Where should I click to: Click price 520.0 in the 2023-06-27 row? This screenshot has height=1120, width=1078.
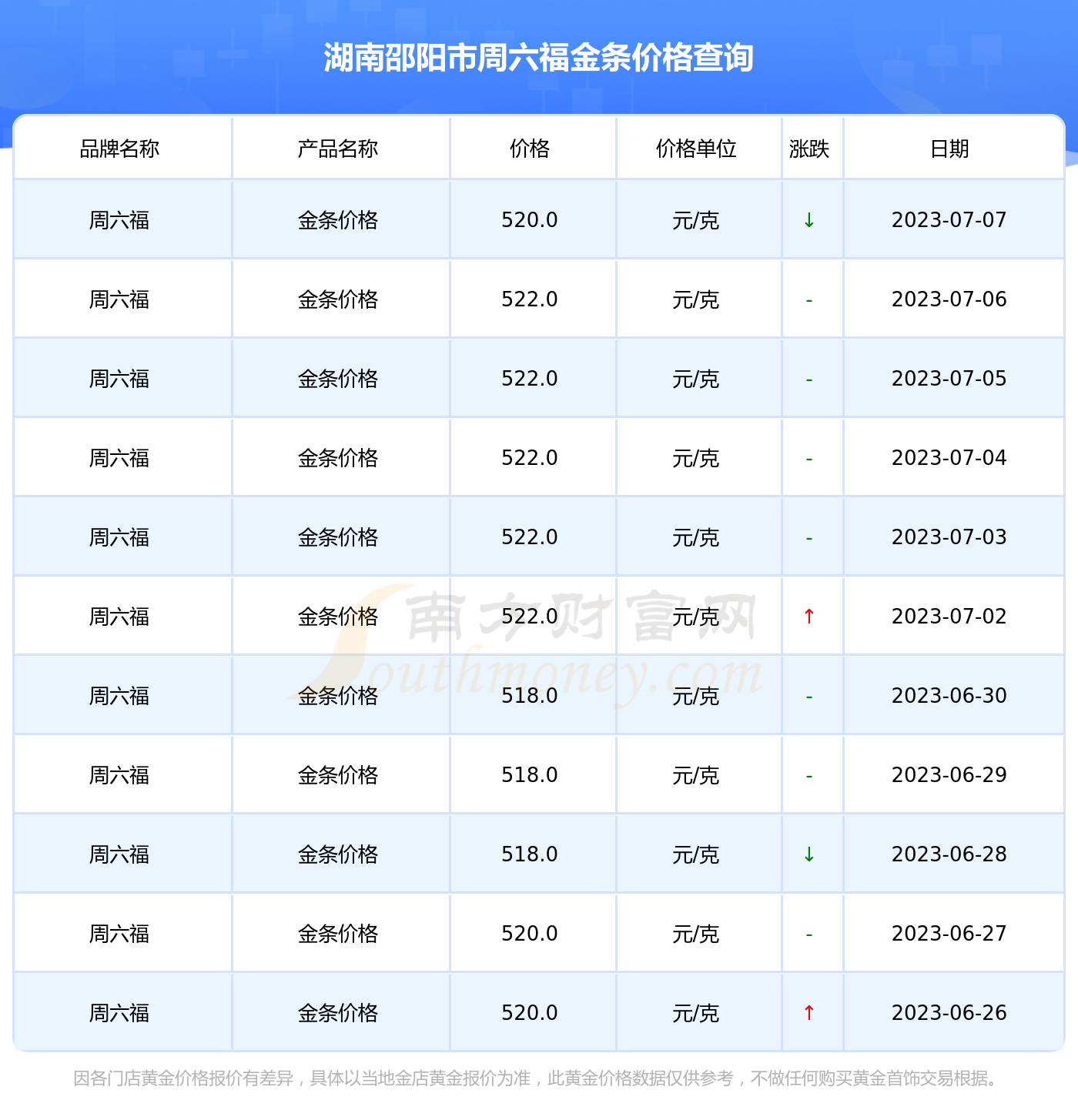point(530,934)
